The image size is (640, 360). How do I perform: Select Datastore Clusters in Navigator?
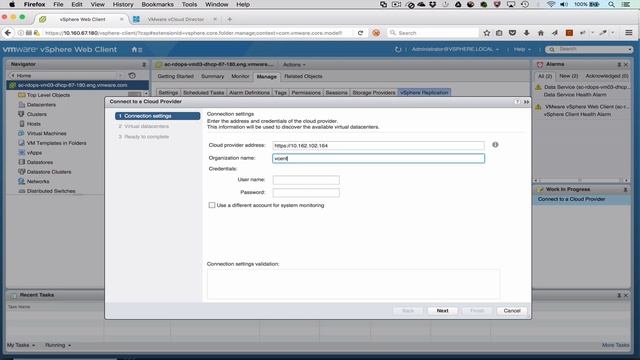point(49,172)
